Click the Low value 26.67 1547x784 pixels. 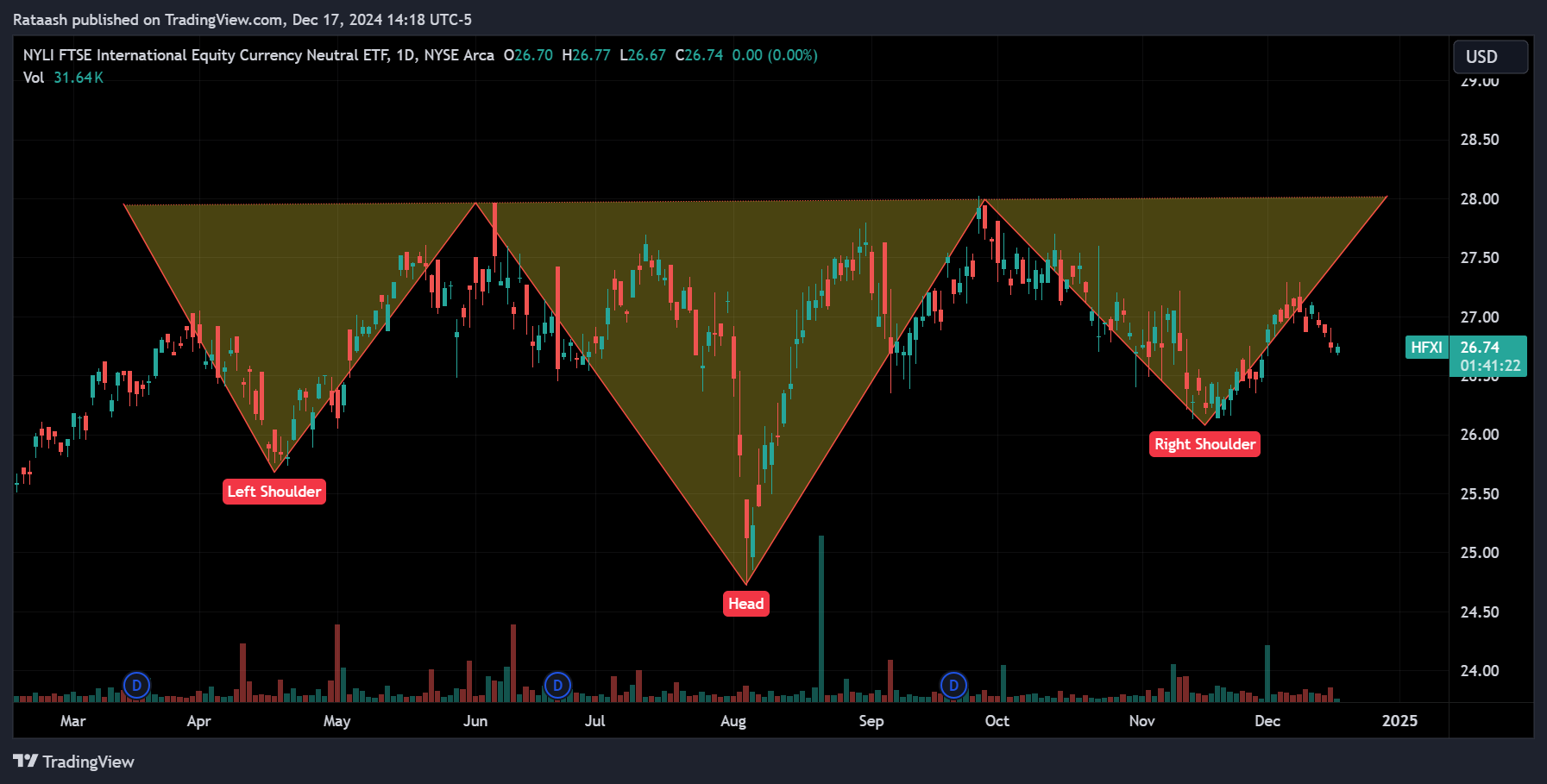(643, 55)
